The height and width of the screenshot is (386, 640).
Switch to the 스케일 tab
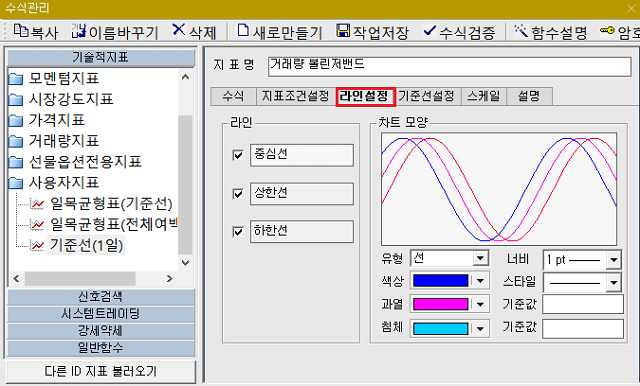pos(484,96)
